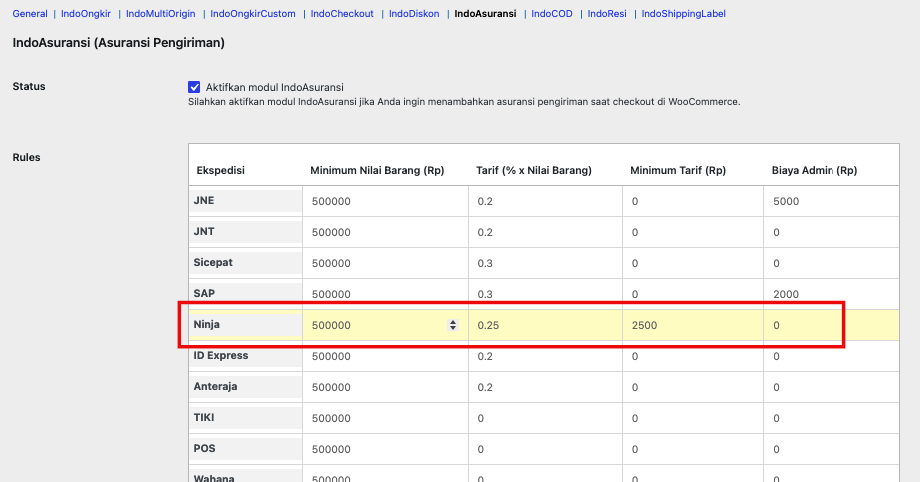Edit JNT Minimum Nilai Barang field
This screenshot has width=920, height=482.
click(385, 232)
